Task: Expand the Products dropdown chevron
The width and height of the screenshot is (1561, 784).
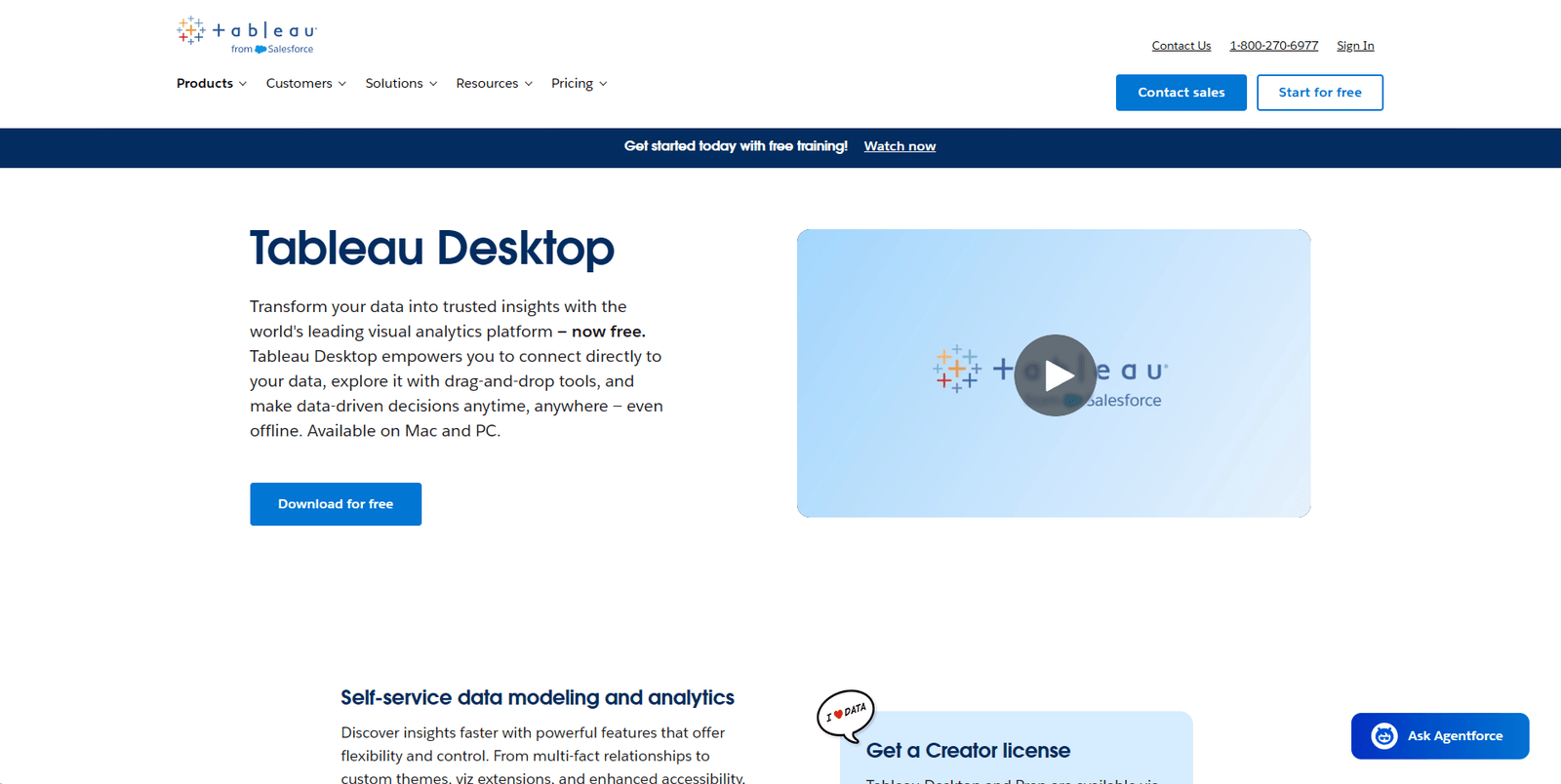Action: [x=243, y=84]
